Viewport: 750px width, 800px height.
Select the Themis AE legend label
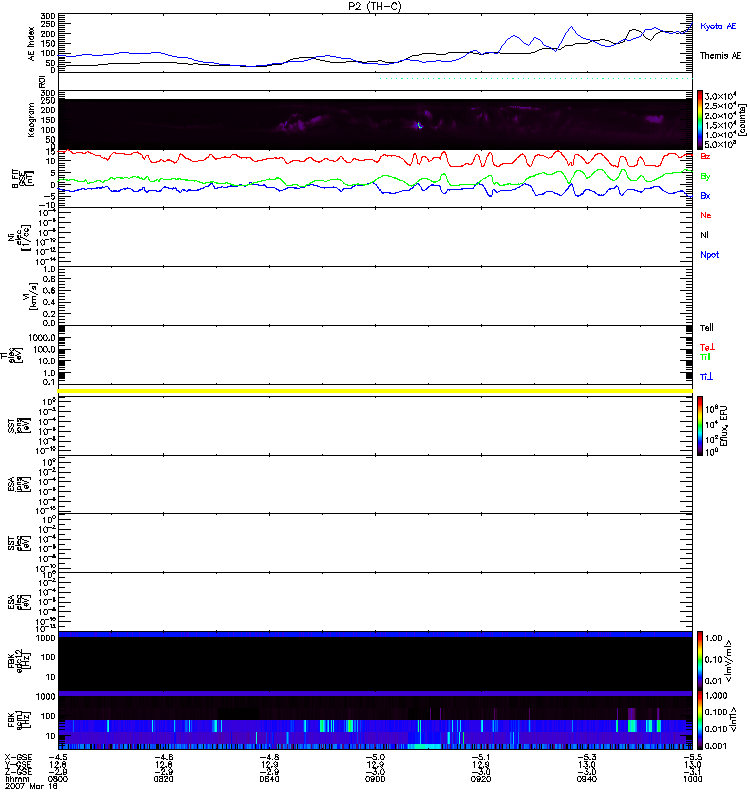click(x=718, y=57)
